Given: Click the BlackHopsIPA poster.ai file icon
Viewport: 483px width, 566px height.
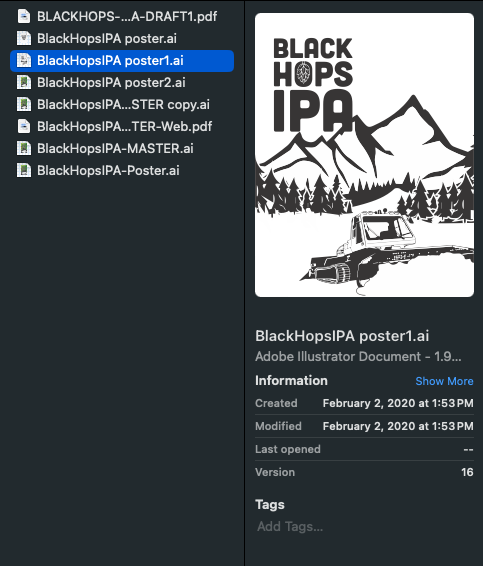Looking at the screenshot, I should pyautogui.click(x=24, y=39).
